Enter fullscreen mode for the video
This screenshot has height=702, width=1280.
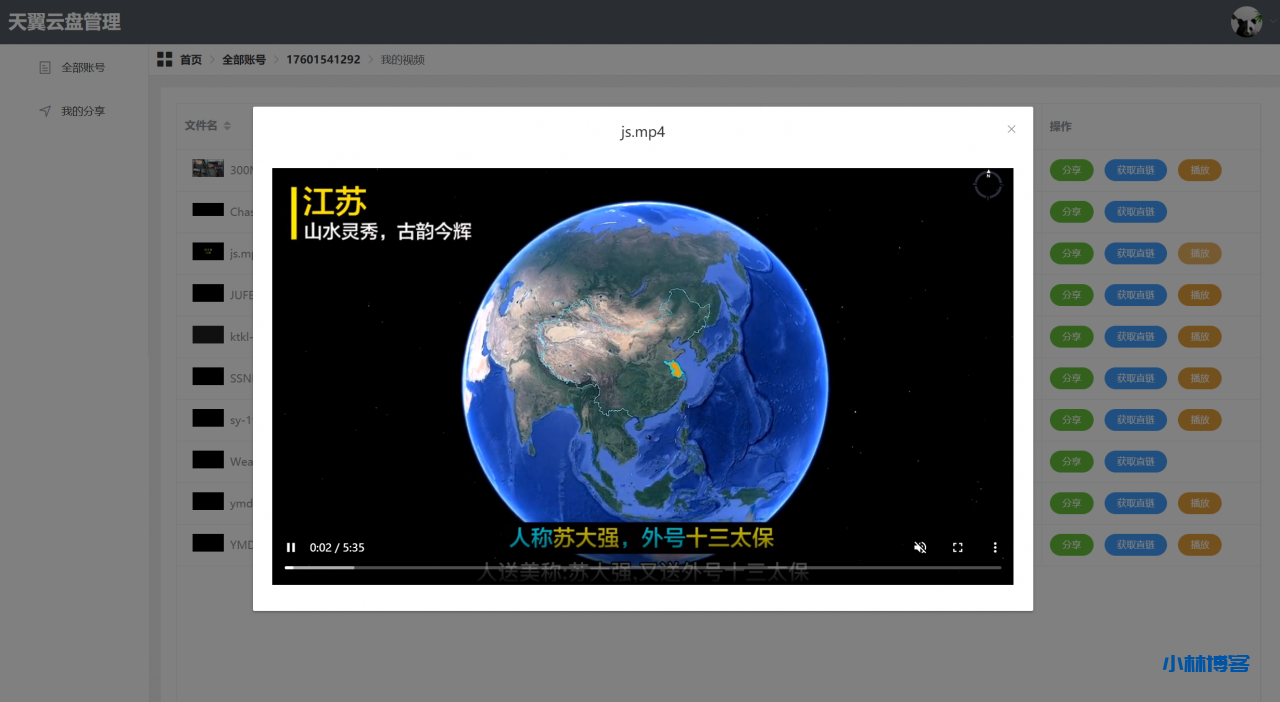click(x=957, y=548)
